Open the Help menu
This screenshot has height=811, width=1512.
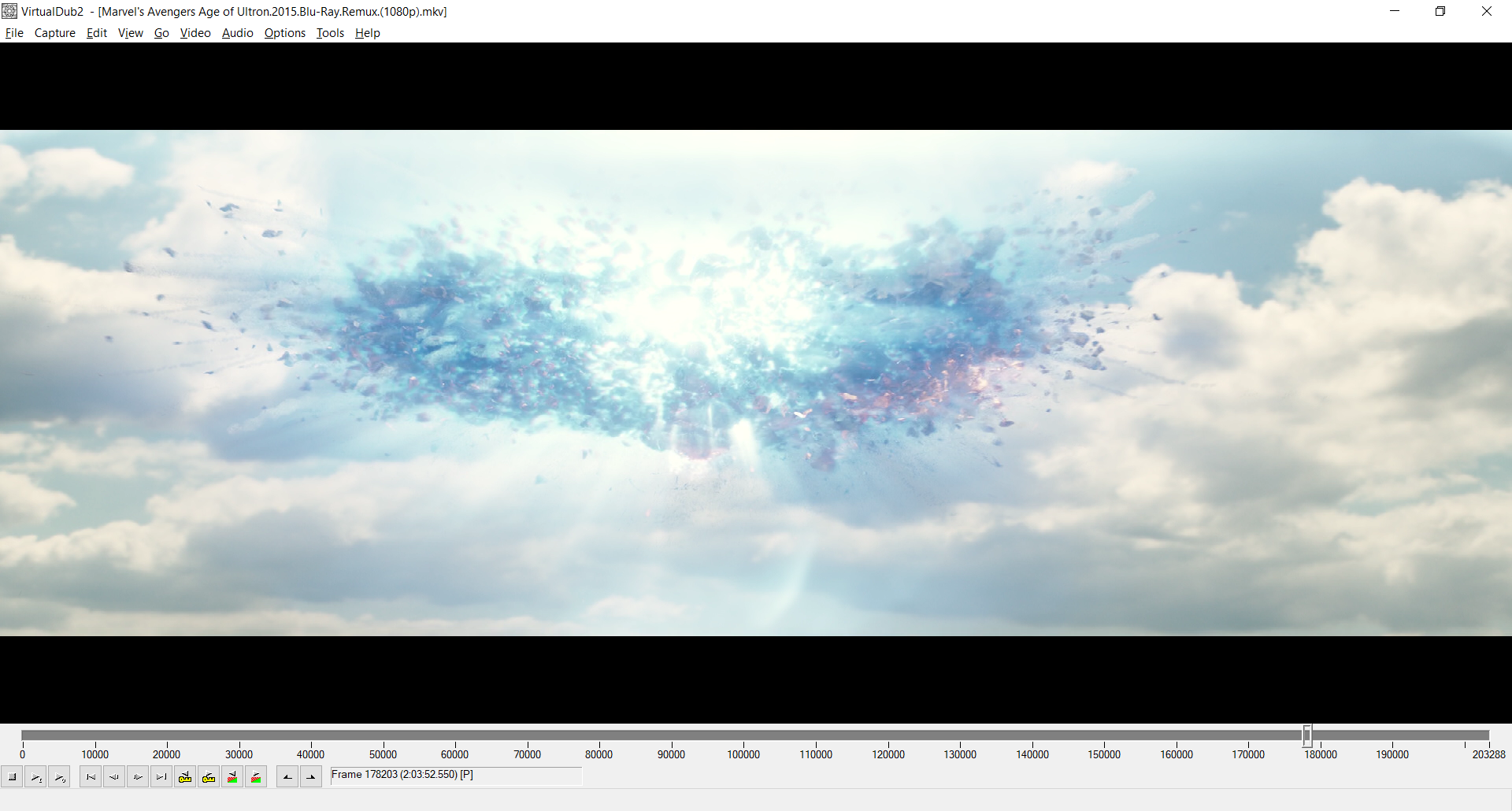click(368, 33)
